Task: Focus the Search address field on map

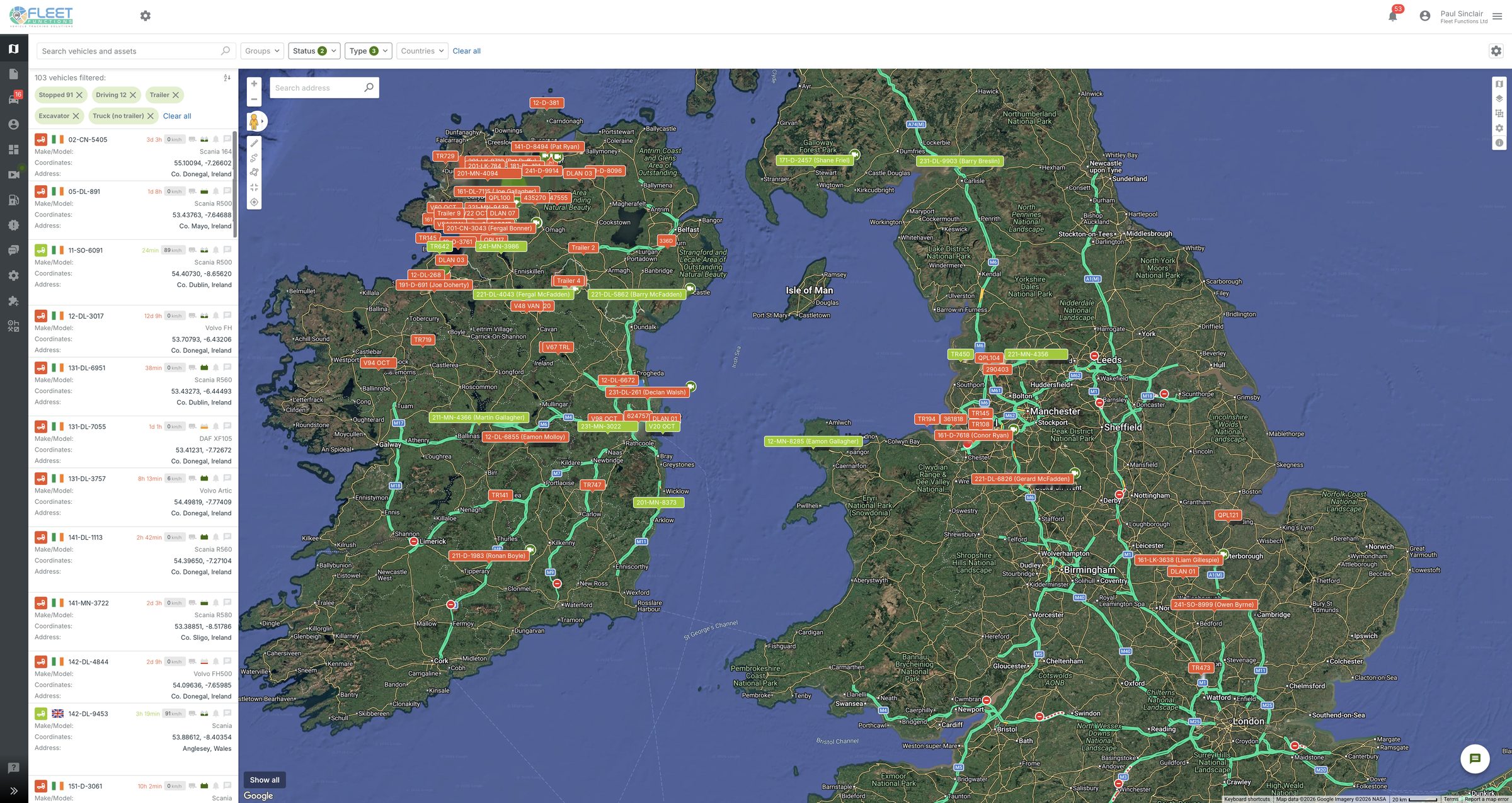Action: click(x=324, y=88)
